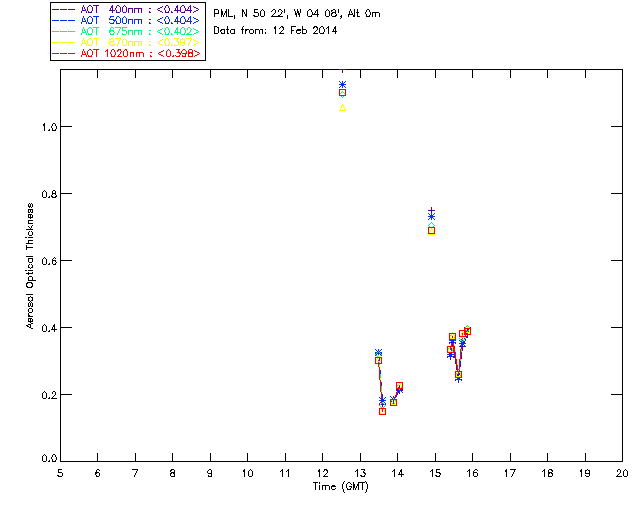
Task: Click the blue asterisk marker near 1.12
Action: click(x=342, y=85)
